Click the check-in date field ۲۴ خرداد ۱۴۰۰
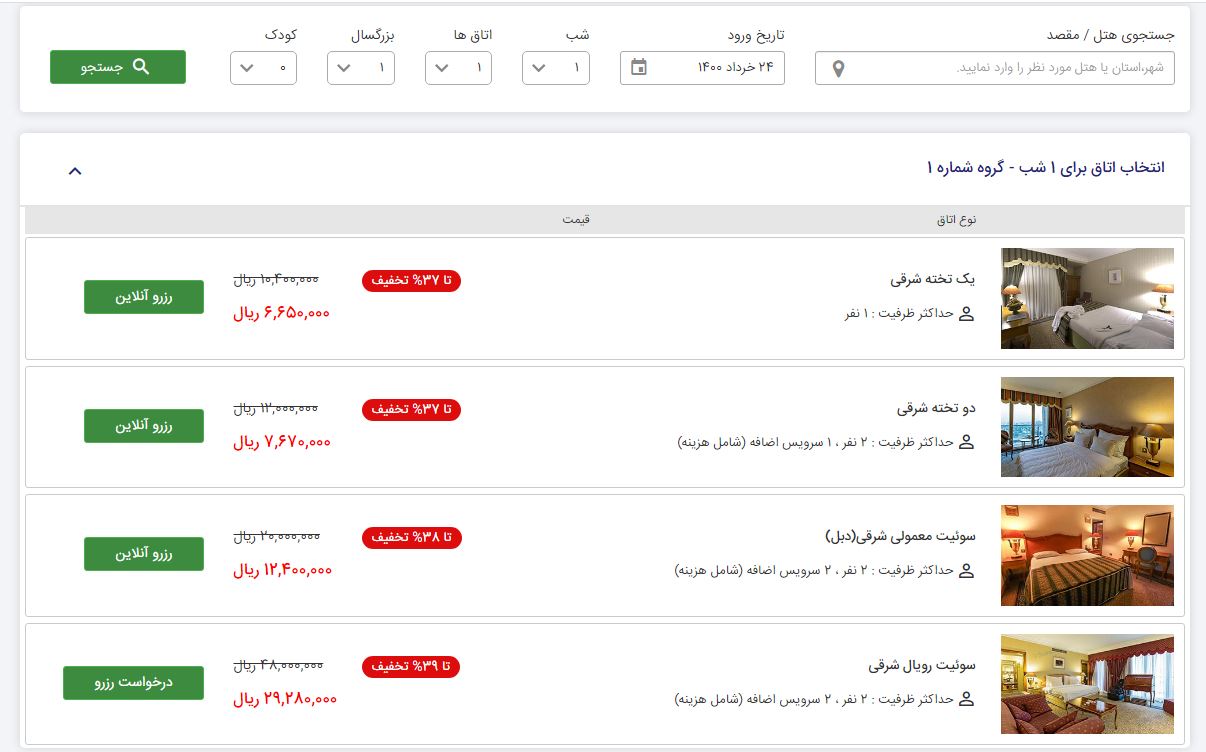This screenshot has width=1206, height=752. [702, 68]
